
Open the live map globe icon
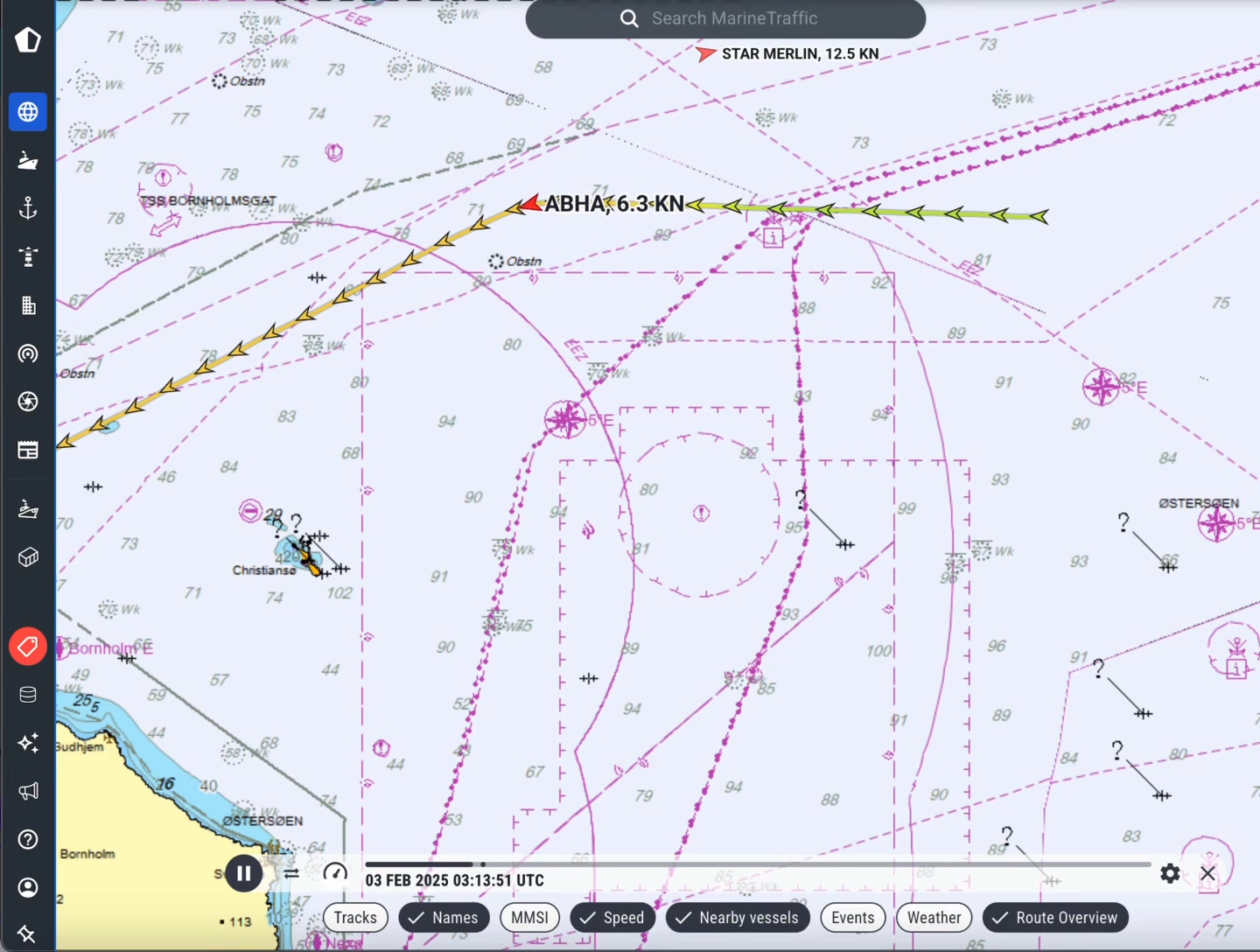[28, 112]
